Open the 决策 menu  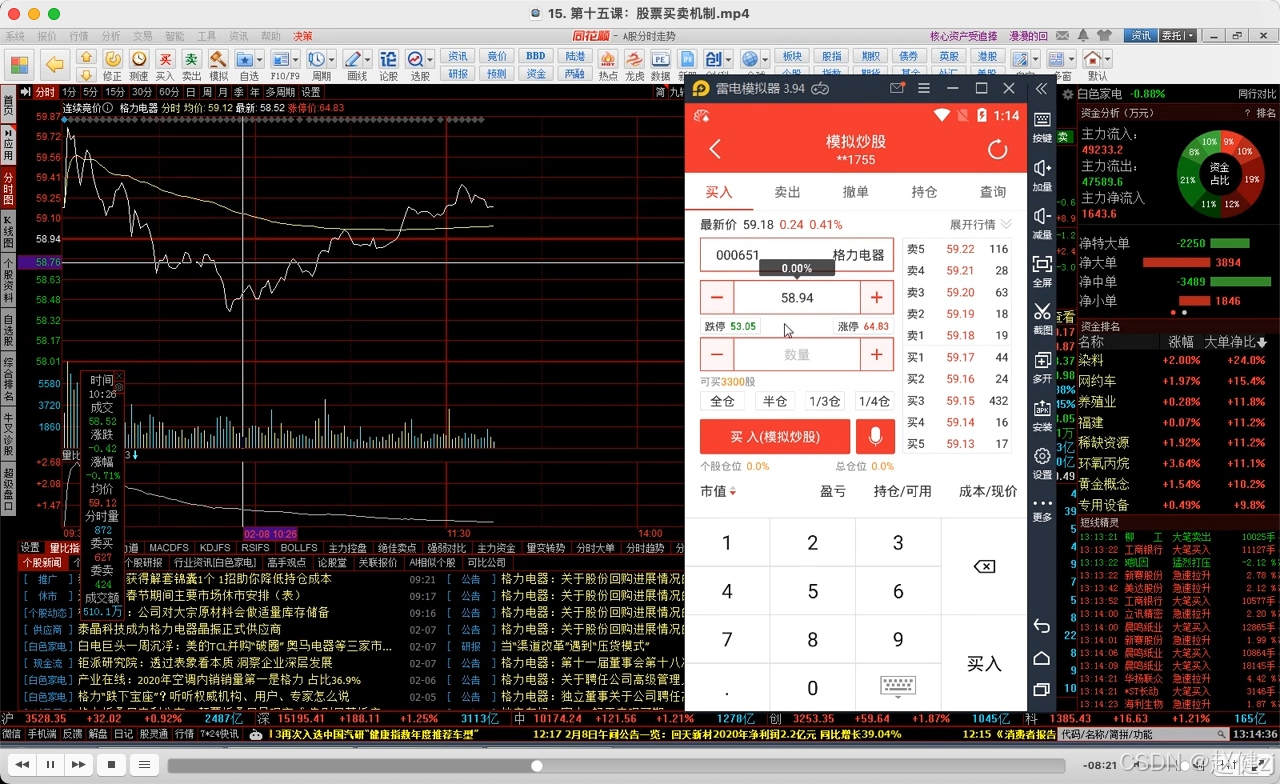click(x=303, y=36)
